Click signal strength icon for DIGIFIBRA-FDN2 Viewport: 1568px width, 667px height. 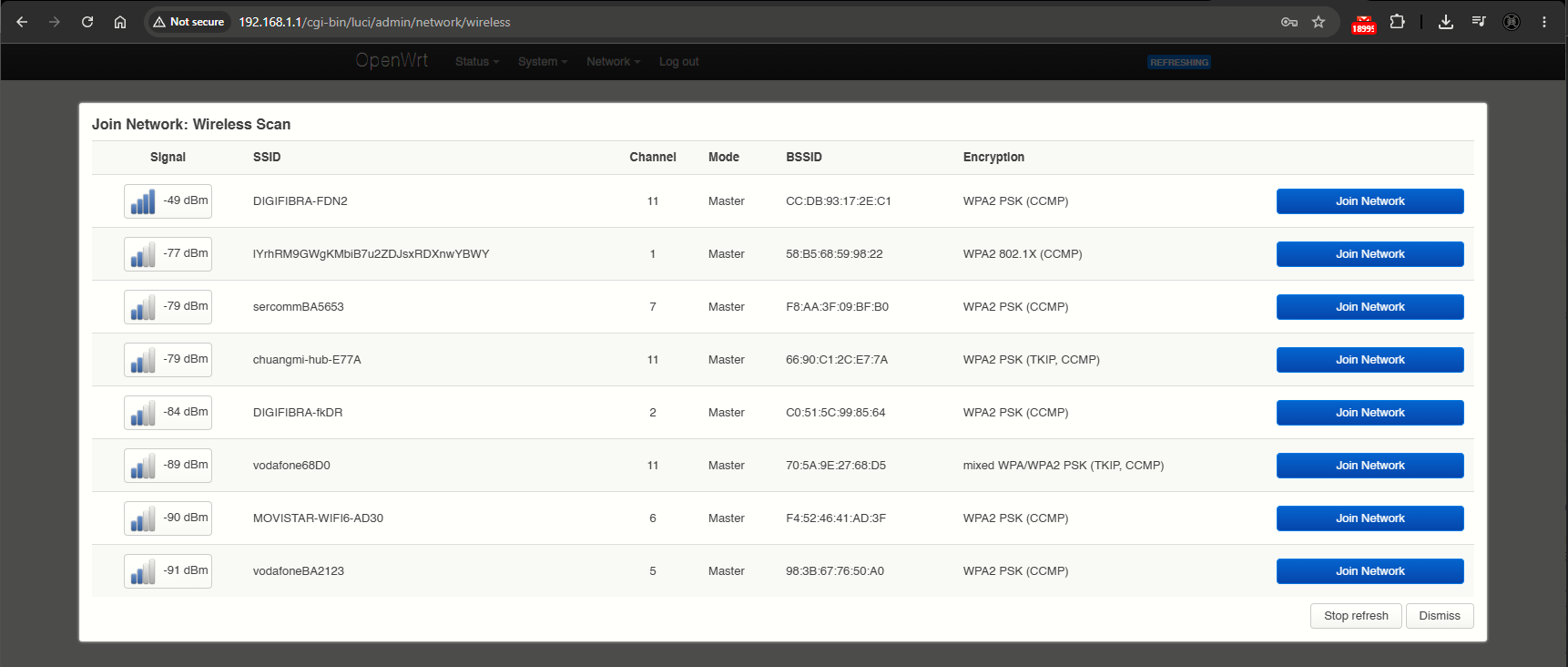[143, 201]
